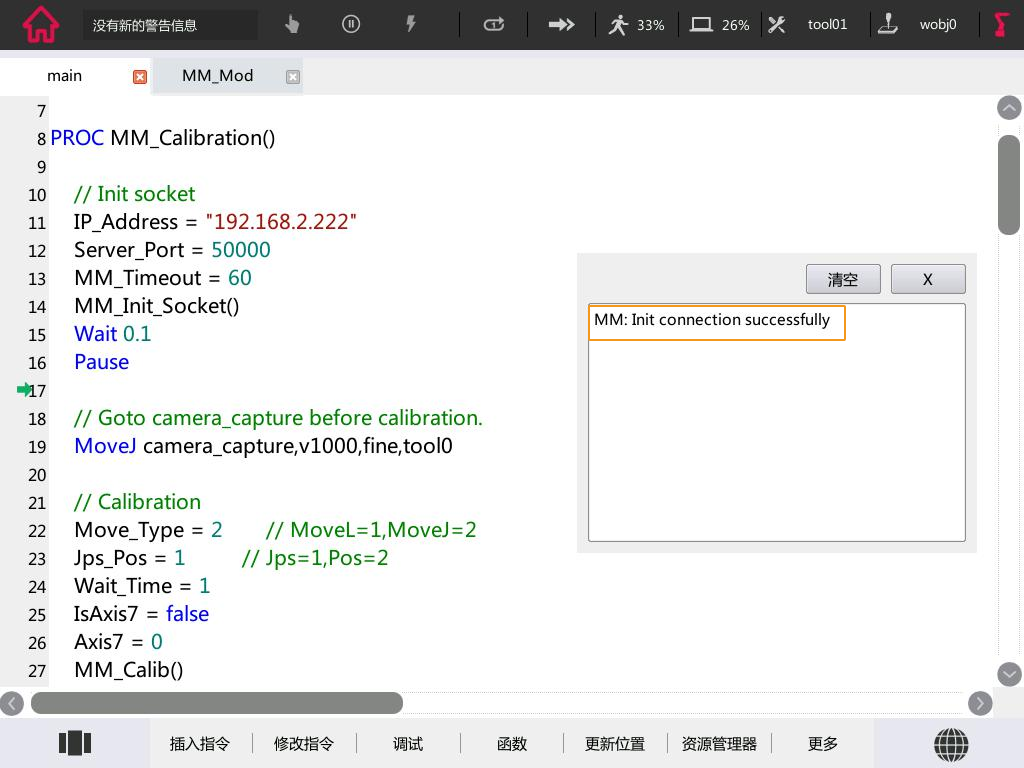
Task: Close the message panel with X button
Action: (x=927, y=279)
